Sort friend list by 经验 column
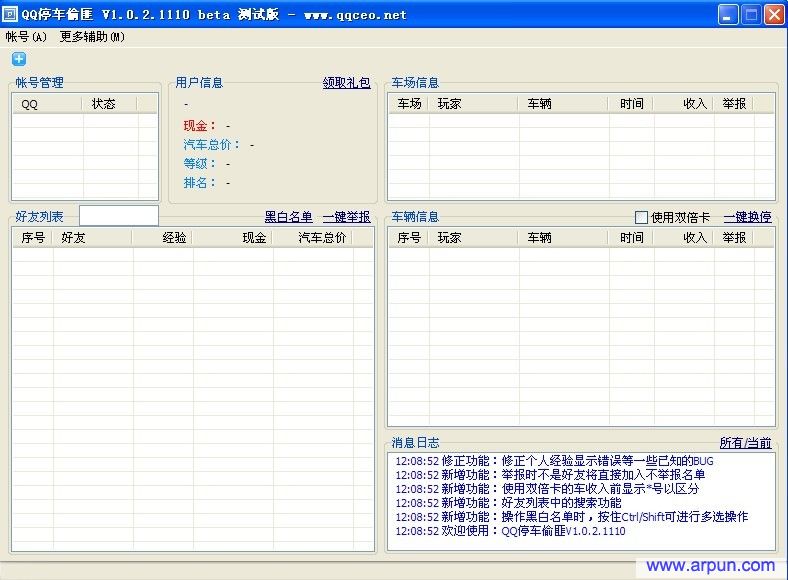 point(162,238)
